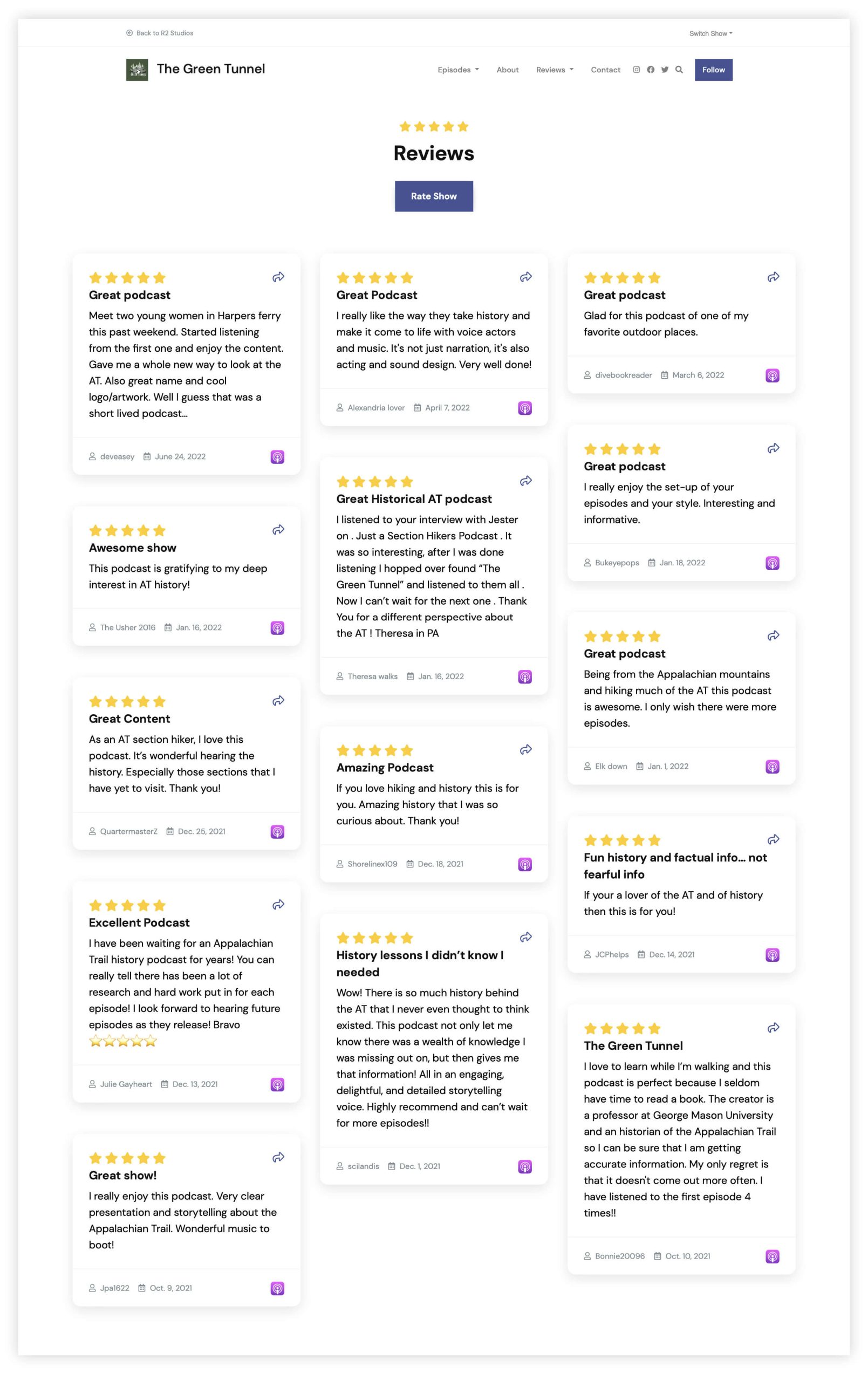The width and height of the screenshot is (868, 1381).
Task: Click the Apple Podcasts icon on the scilandis review
Action: tap(525, 1167)
